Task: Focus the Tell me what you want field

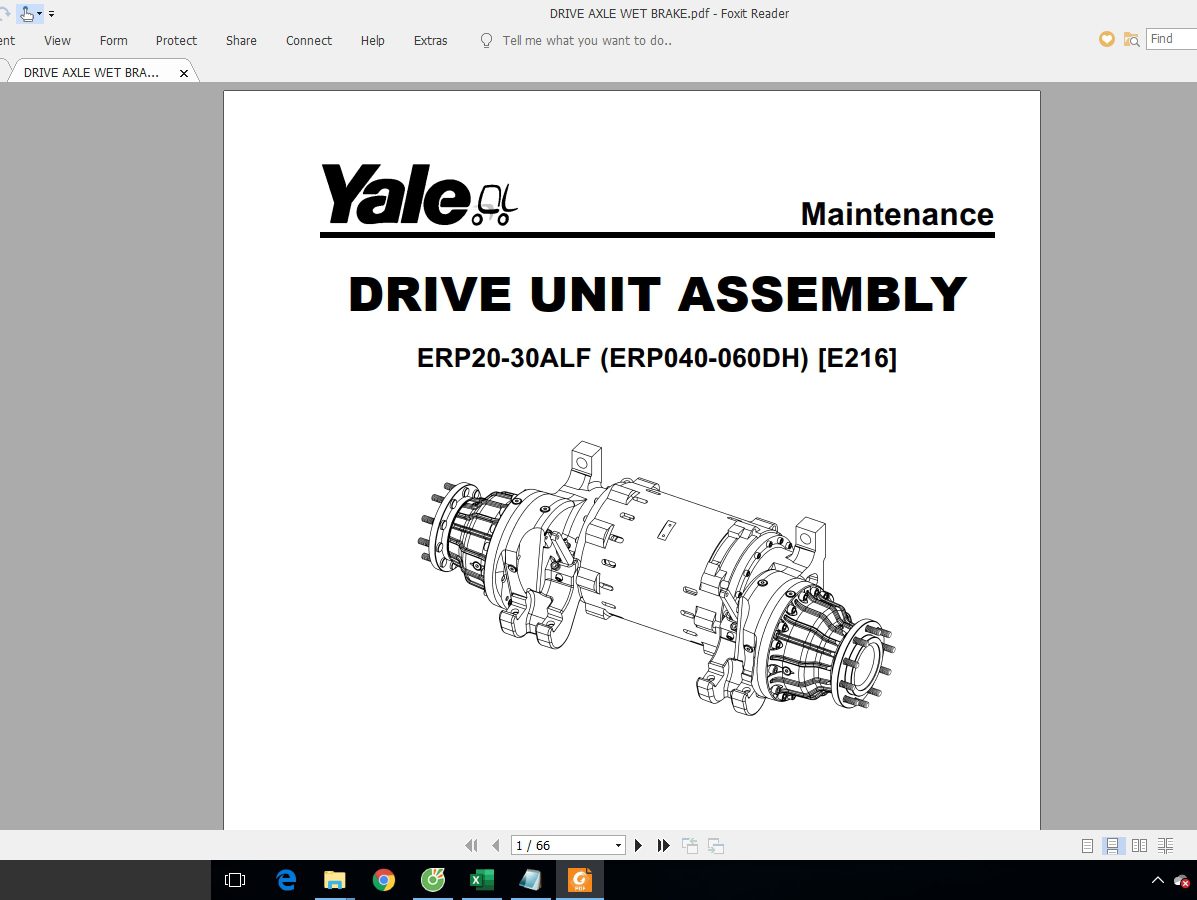Action: tap(587, 40)
